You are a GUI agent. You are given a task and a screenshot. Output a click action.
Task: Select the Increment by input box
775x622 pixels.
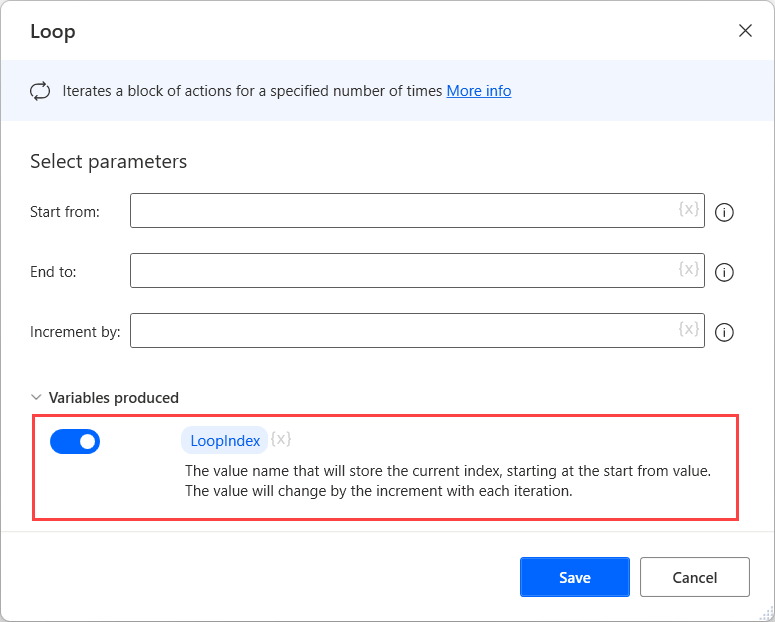tap(400, 331)
